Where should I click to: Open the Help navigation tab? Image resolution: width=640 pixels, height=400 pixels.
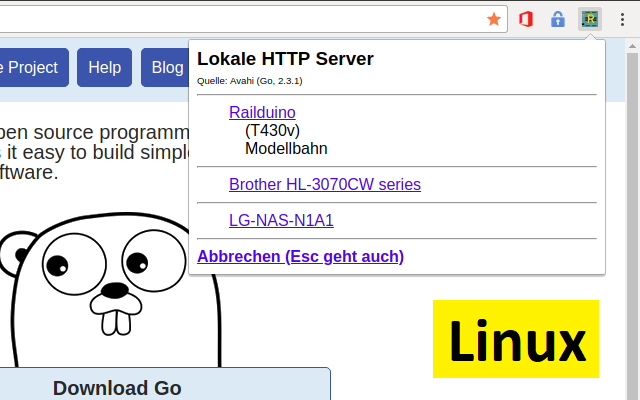104,67
